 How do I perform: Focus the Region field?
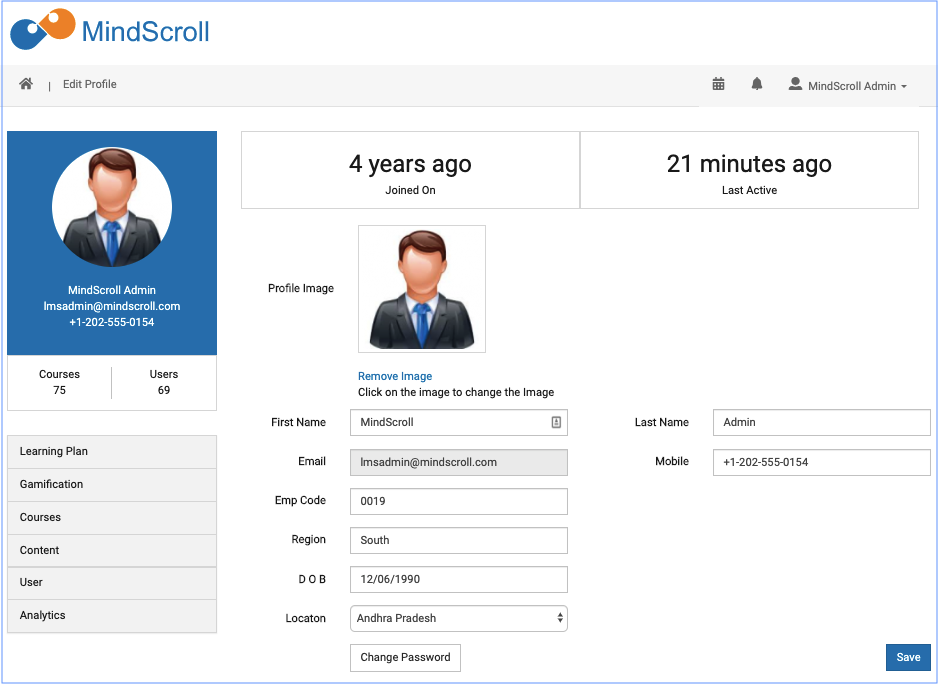(459, 540)
